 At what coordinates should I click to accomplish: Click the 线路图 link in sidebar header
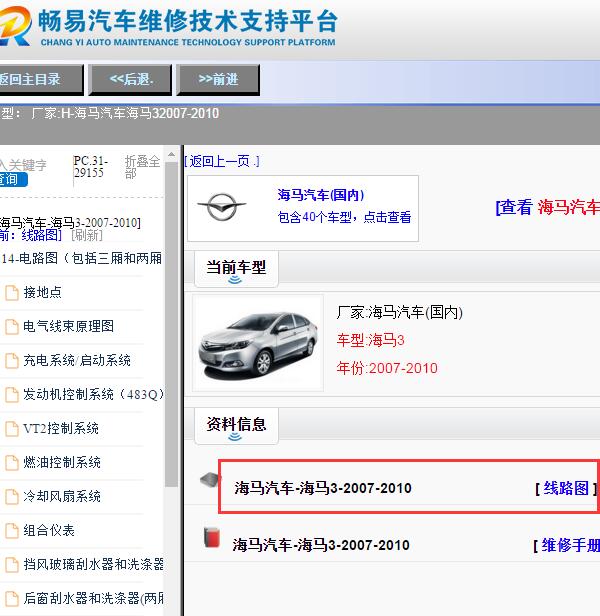point(42,235)
